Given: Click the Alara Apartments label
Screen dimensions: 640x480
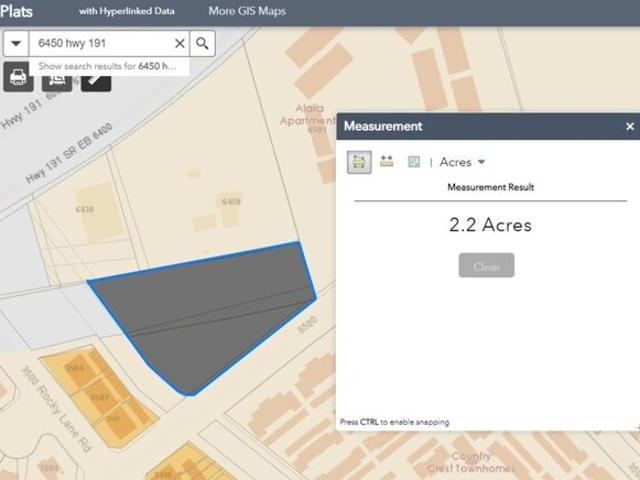Looking at the screenshot, I should tap(306, 114).
